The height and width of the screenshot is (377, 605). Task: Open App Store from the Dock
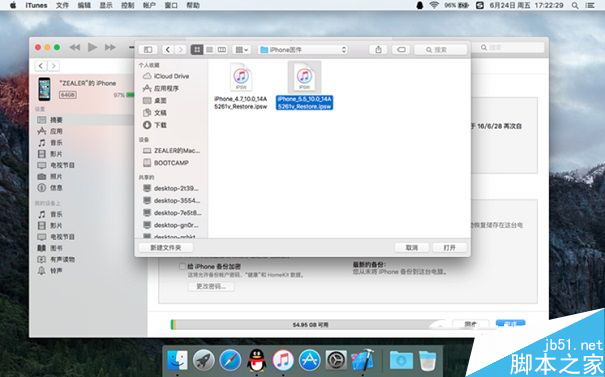(x=309, y=360)
